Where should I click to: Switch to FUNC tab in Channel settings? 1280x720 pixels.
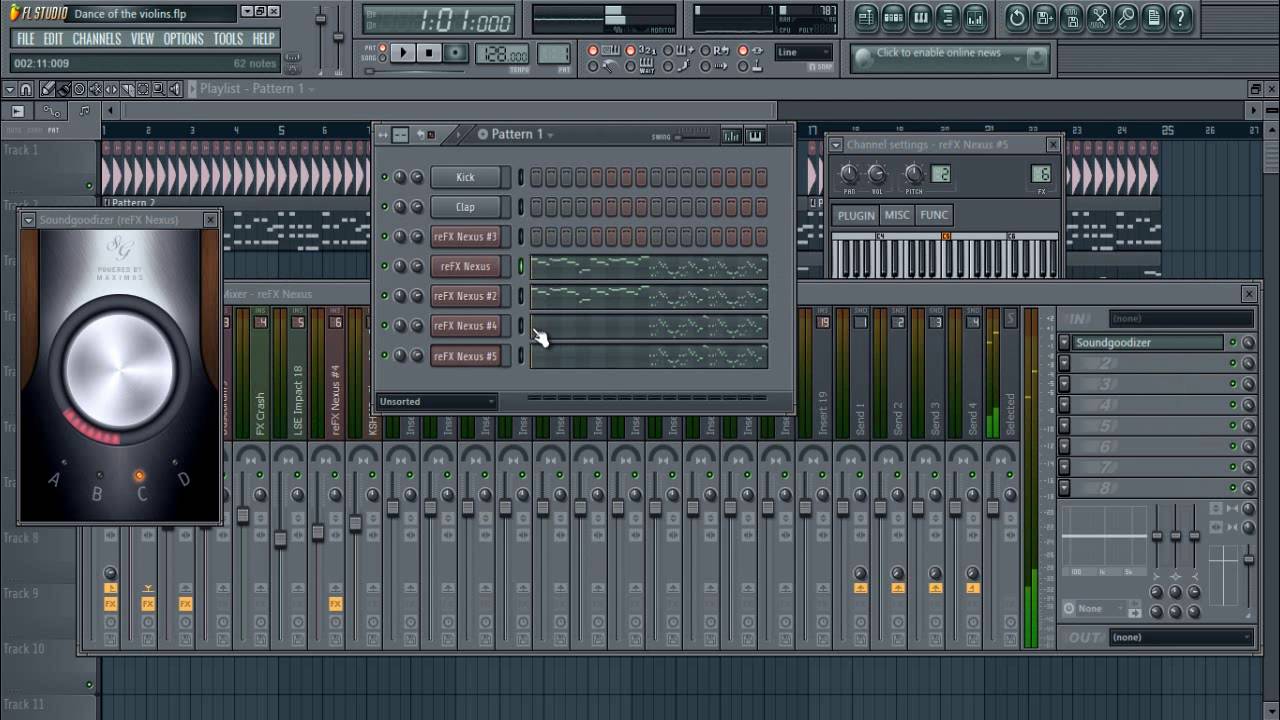934,215
